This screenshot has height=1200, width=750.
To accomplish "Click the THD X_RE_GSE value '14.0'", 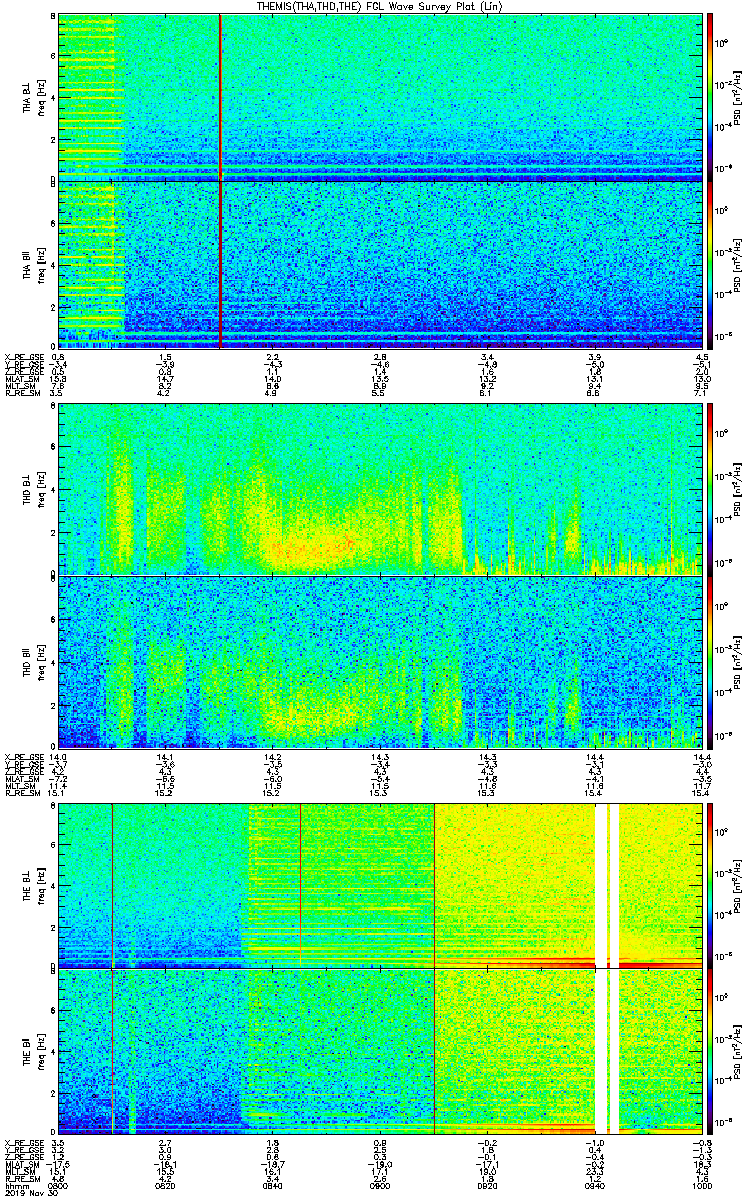I will (59, 758).
